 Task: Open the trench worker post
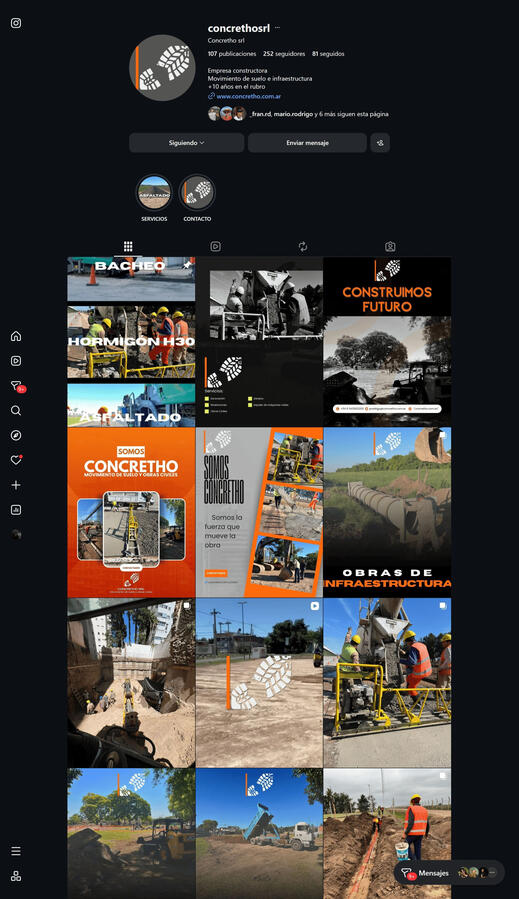387,834
